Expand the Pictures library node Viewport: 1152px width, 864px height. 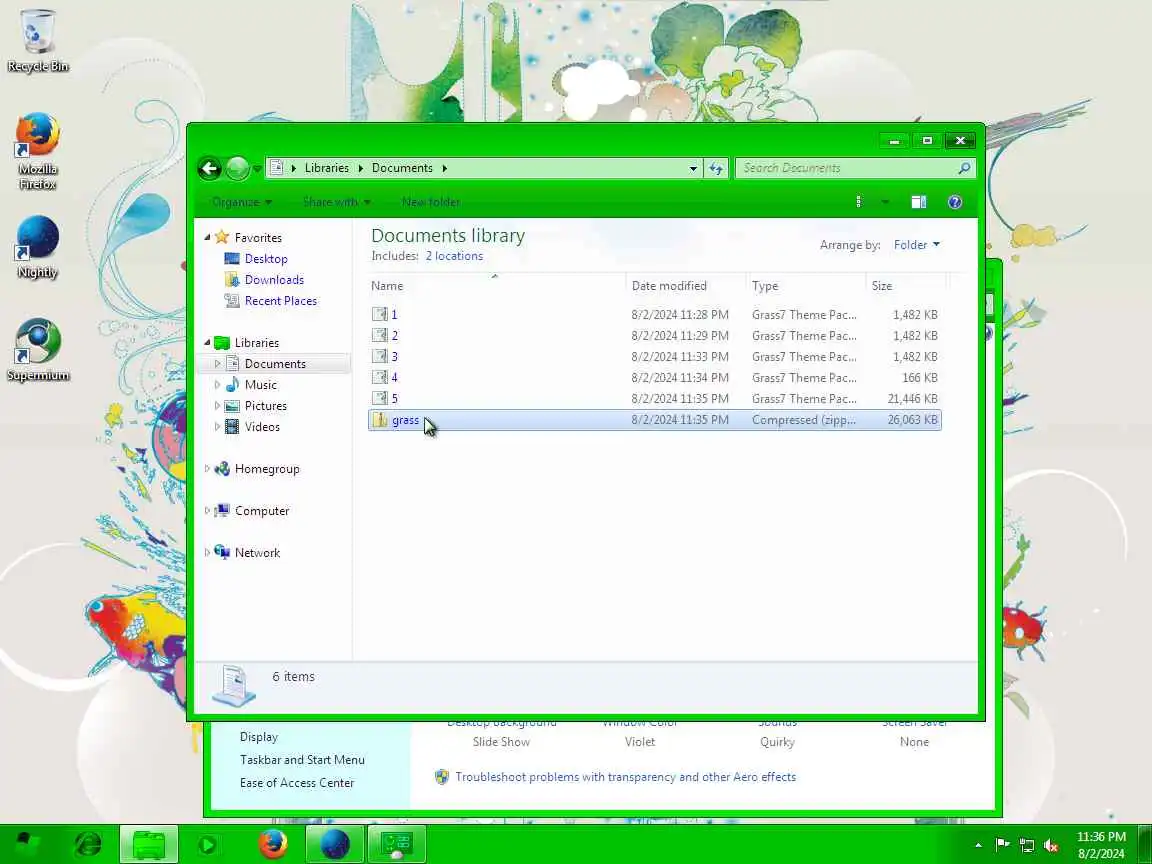[217, 406]
